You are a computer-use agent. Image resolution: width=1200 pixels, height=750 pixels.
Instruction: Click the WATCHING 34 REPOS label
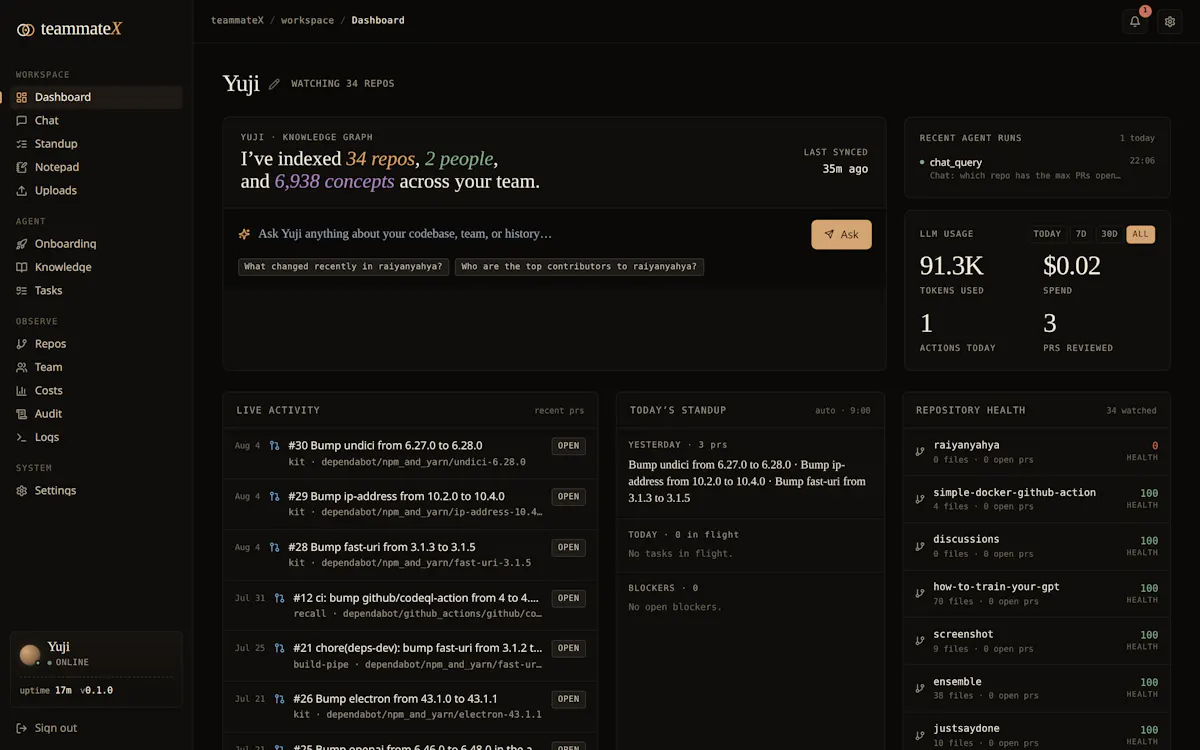coord(343,84)
